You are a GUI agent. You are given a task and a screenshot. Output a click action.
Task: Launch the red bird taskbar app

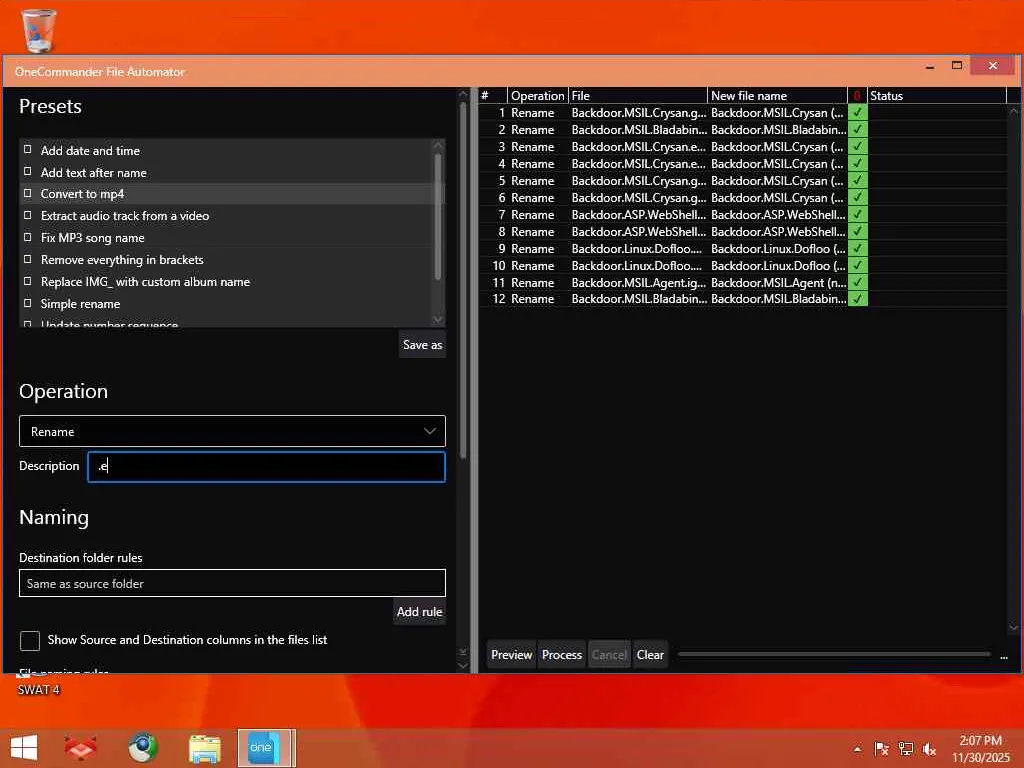pos(80,748)
